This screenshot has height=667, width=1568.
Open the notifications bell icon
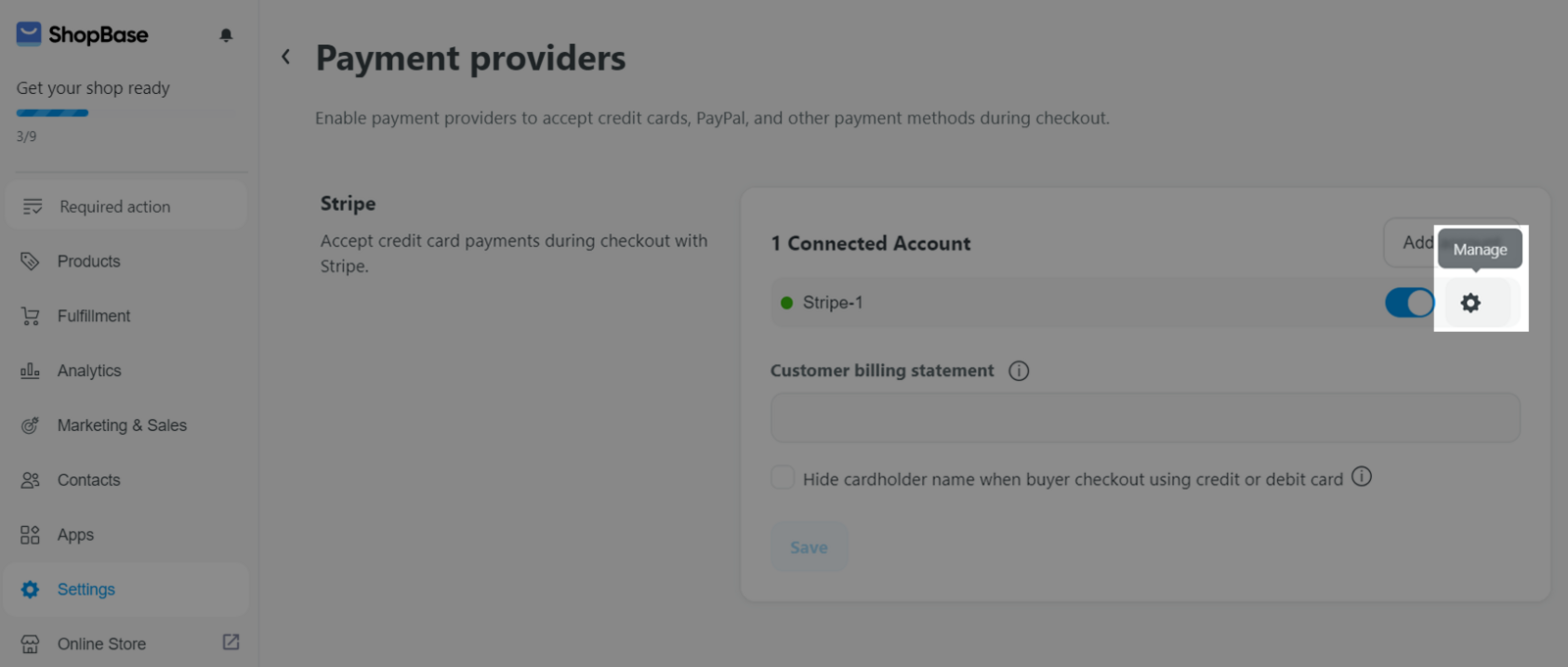(x=226, y=35)
